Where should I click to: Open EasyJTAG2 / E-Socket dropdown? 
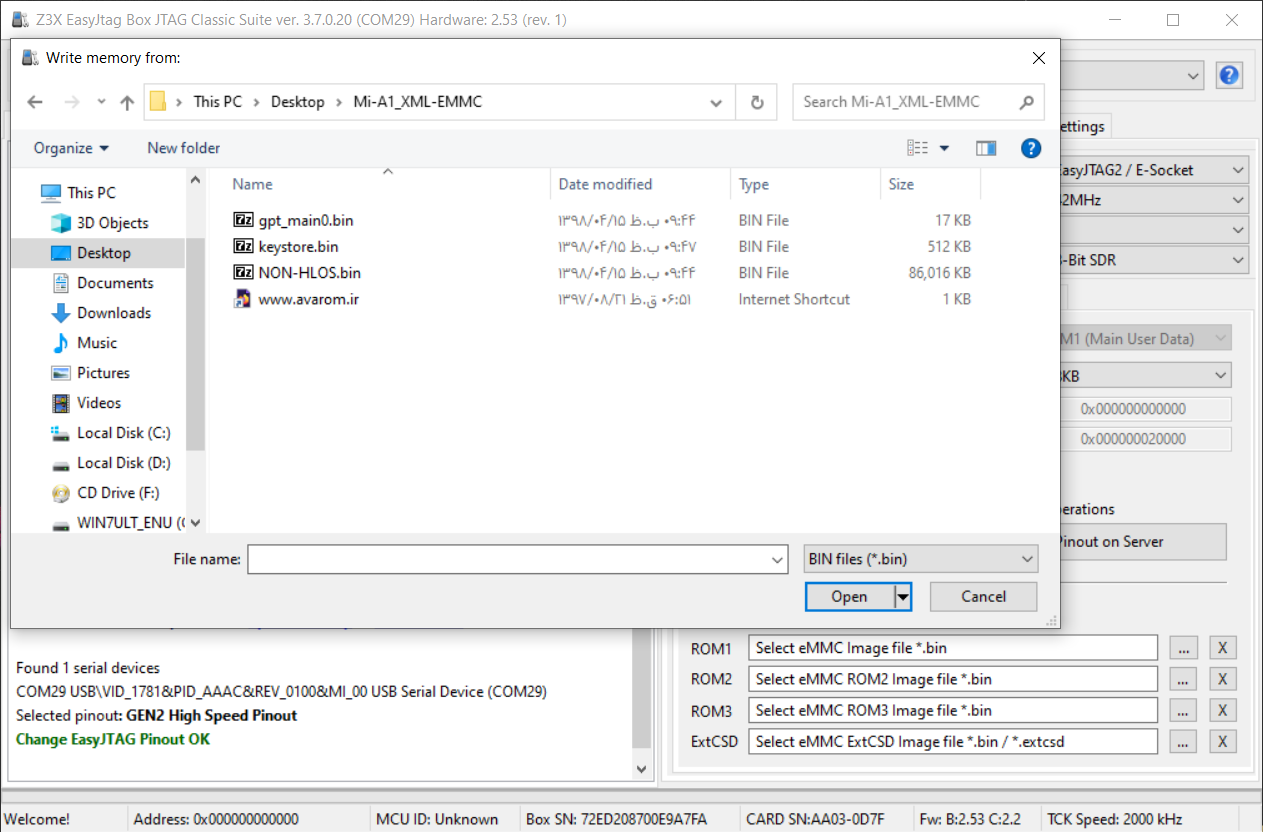[1155, 170]
